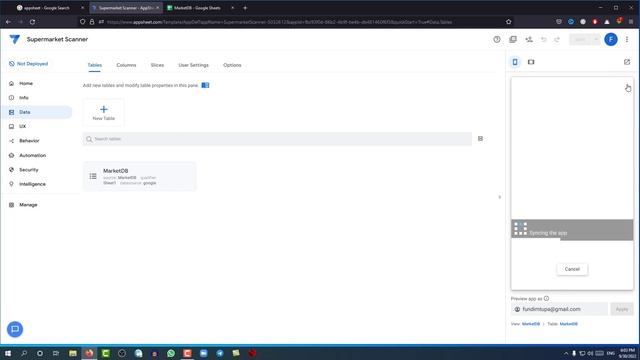The height and width of the screenshot is (360, 640).
Task: Click the Apply button
Action: [622, 309]
